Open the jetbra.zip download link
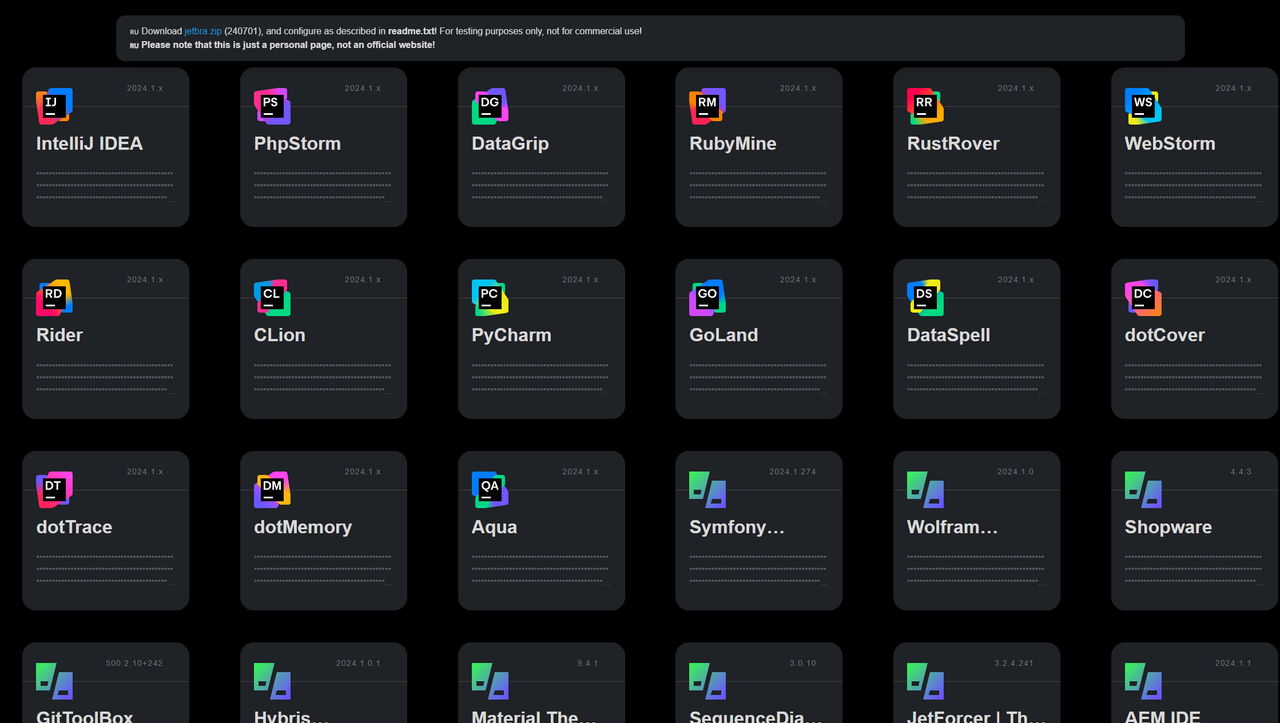This screenshot has width=1280, height=723. [203, 31]
